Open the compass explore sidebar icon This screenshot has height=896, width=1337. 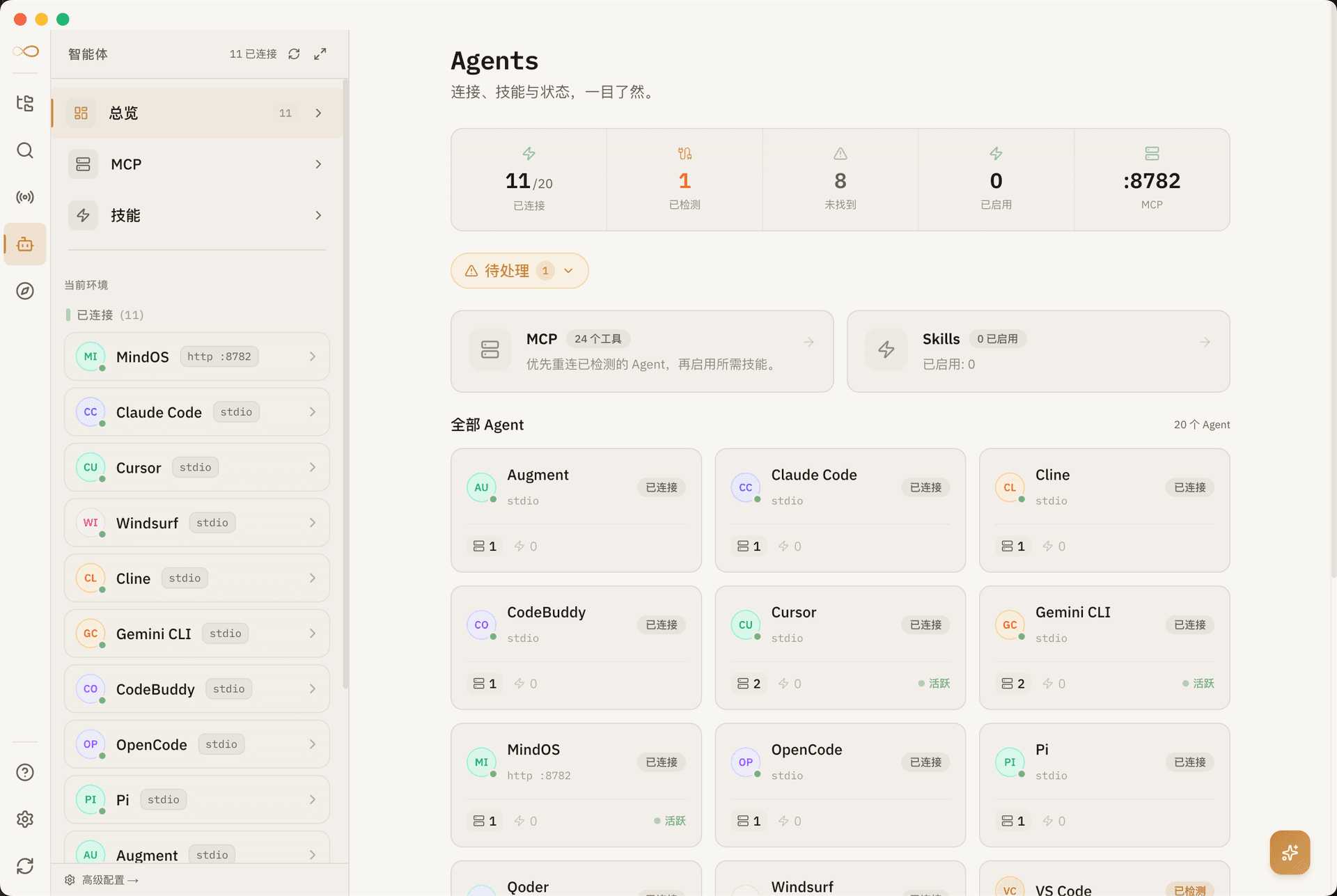[25, 291]
